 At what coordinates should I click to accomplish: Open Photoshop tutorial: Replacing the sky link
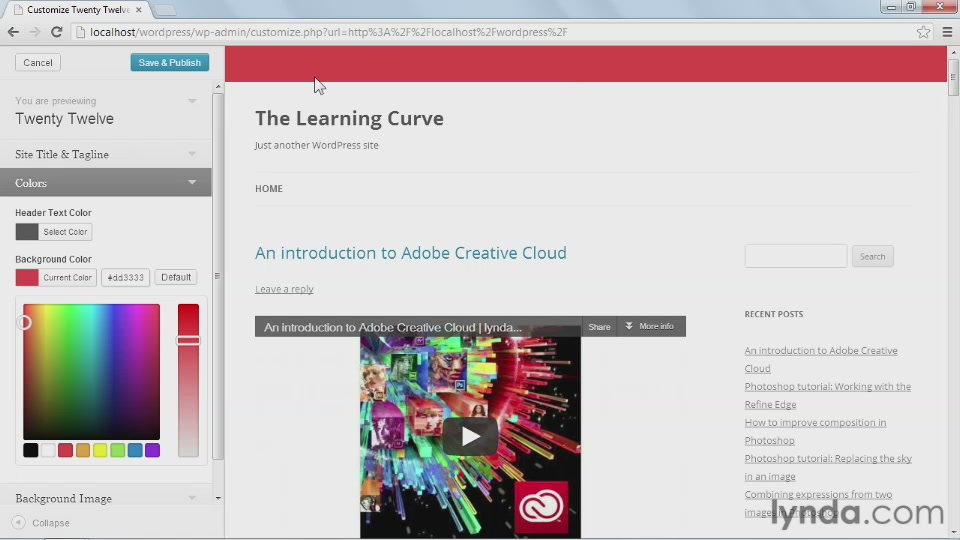(x=828, y=467)
